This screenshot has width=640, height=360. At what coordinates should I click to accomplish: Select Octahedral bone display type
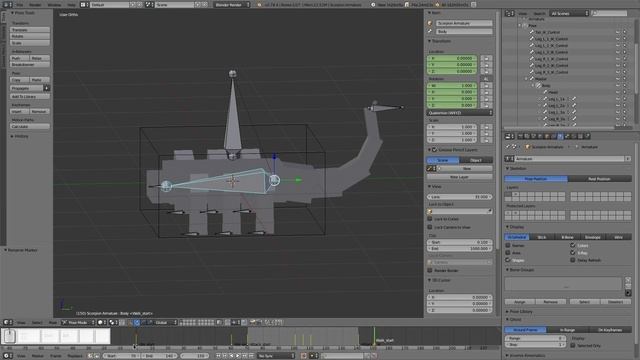[517, 237]
